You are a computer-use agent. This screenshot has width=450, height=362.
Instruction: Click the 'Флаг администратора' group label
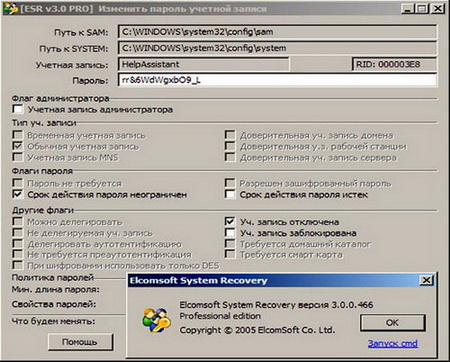[x=60, y=99]
